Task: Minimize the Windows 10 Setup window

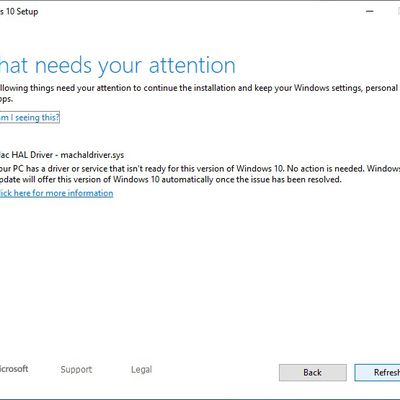Action: point(369,11)
